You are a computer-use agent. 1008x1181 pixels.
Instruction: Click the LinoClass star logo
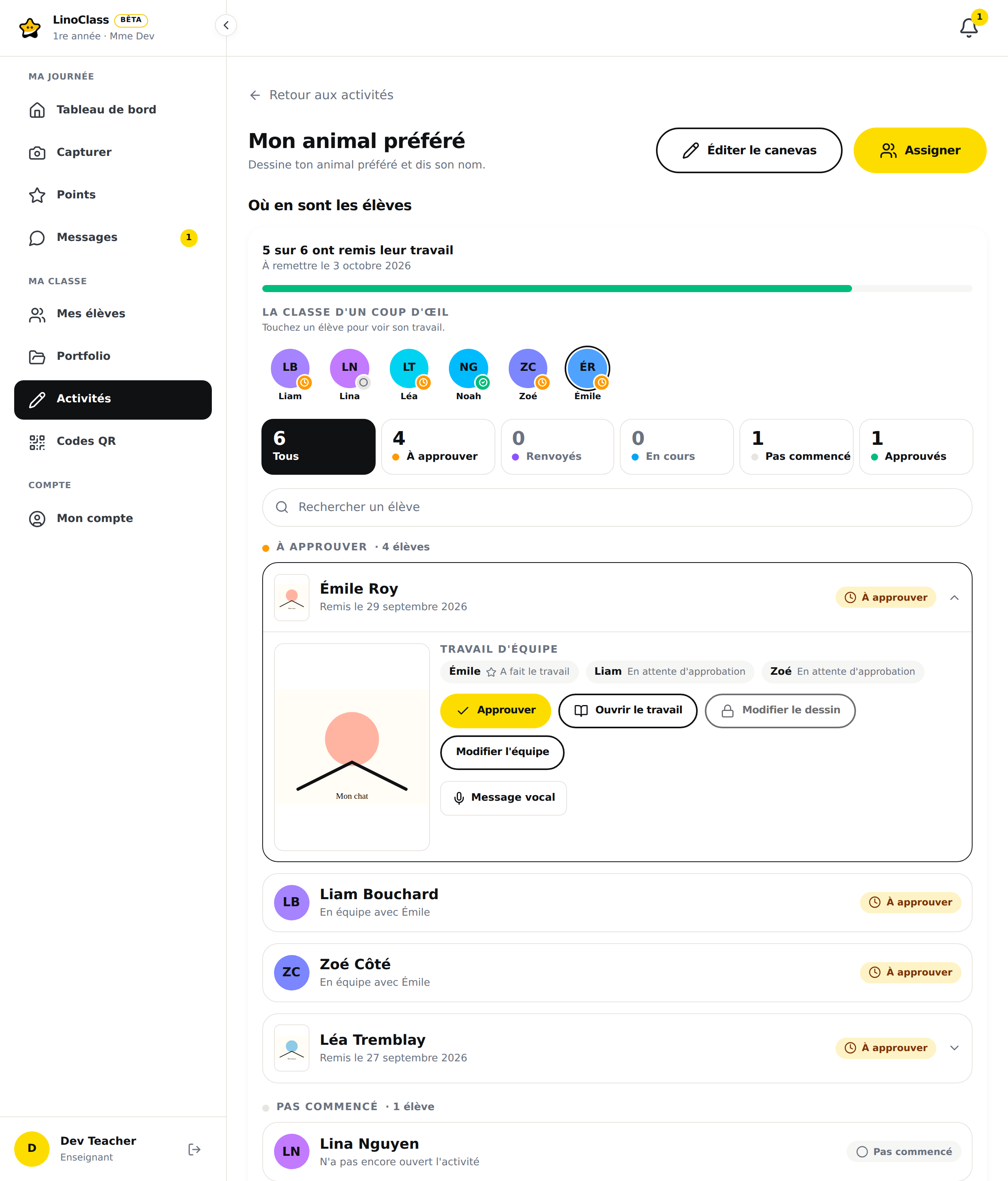click(x=30, y=27)
